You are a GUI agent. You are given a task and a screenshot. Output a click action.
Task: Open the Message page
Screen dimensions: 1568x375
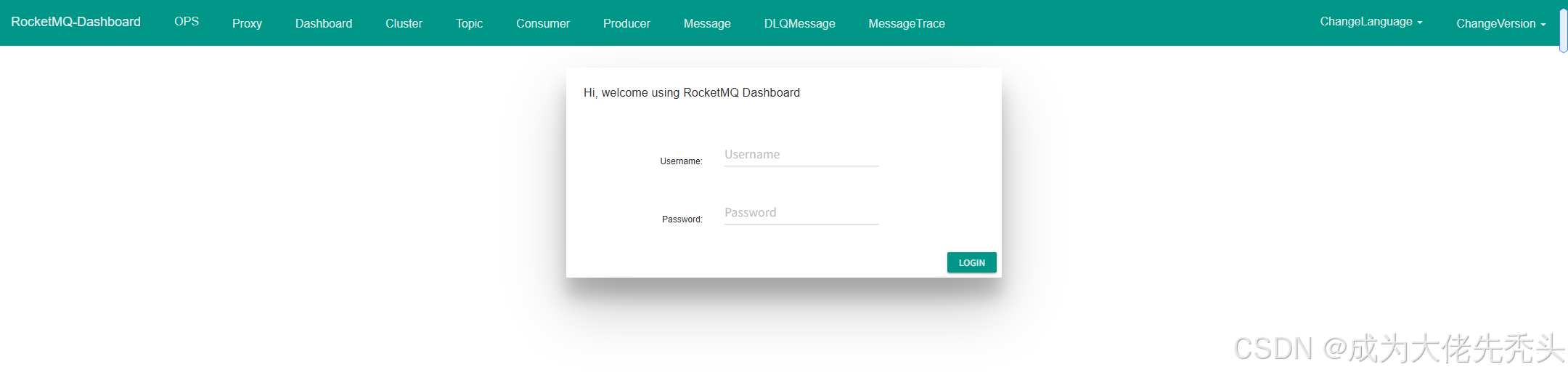(707, 23)
